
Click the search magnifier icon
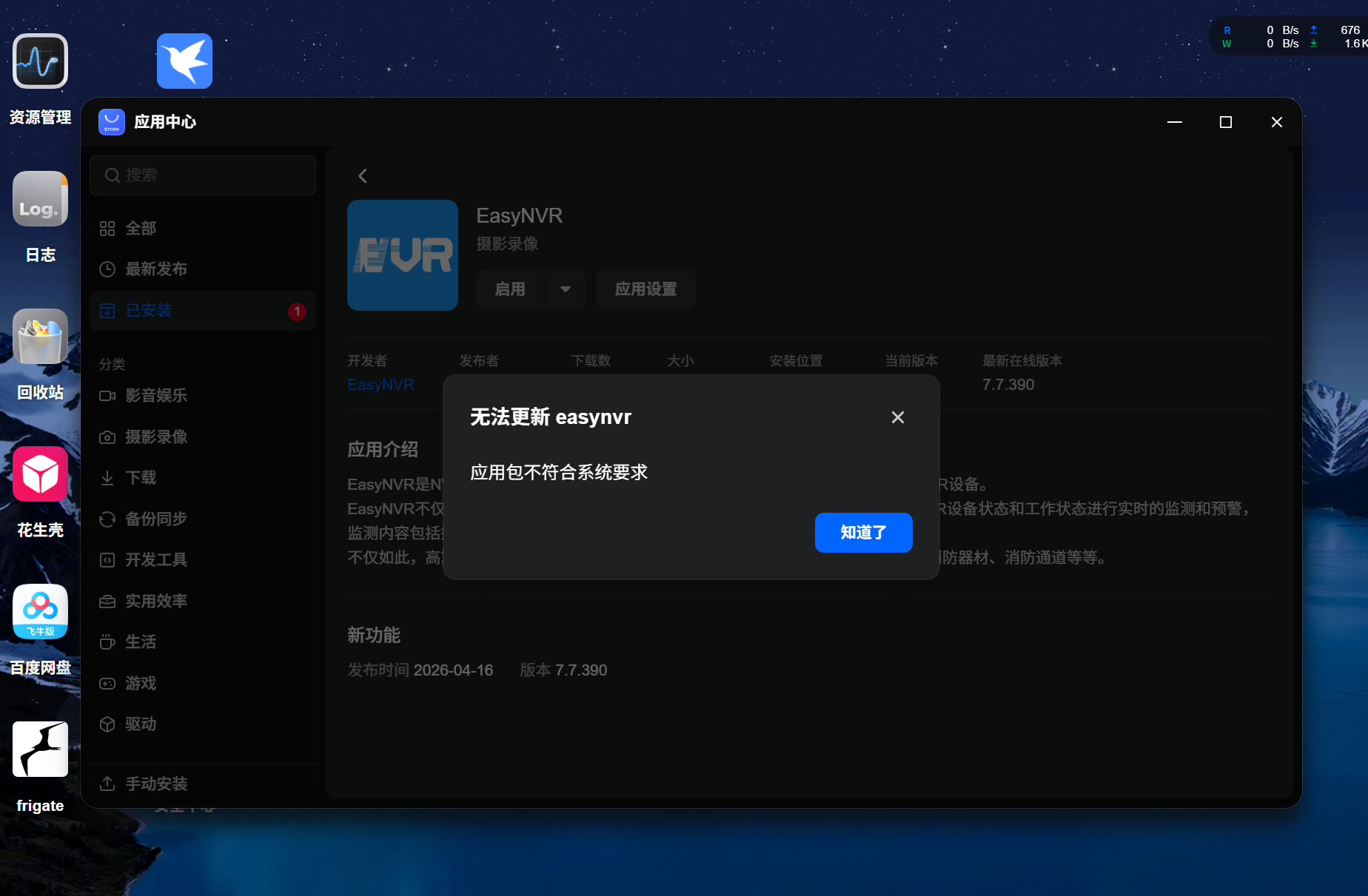pos(113,175)
